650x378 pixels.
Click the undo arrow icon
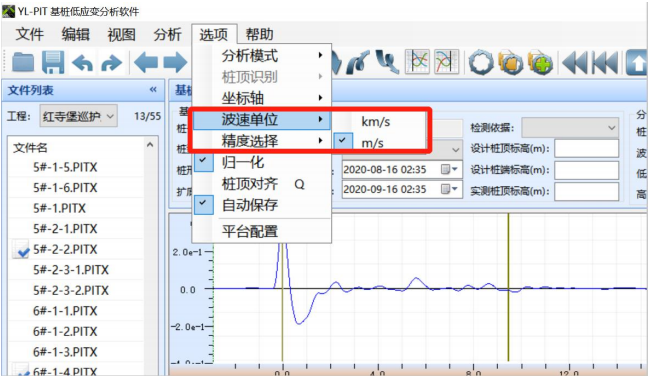(x=82, y=63)
